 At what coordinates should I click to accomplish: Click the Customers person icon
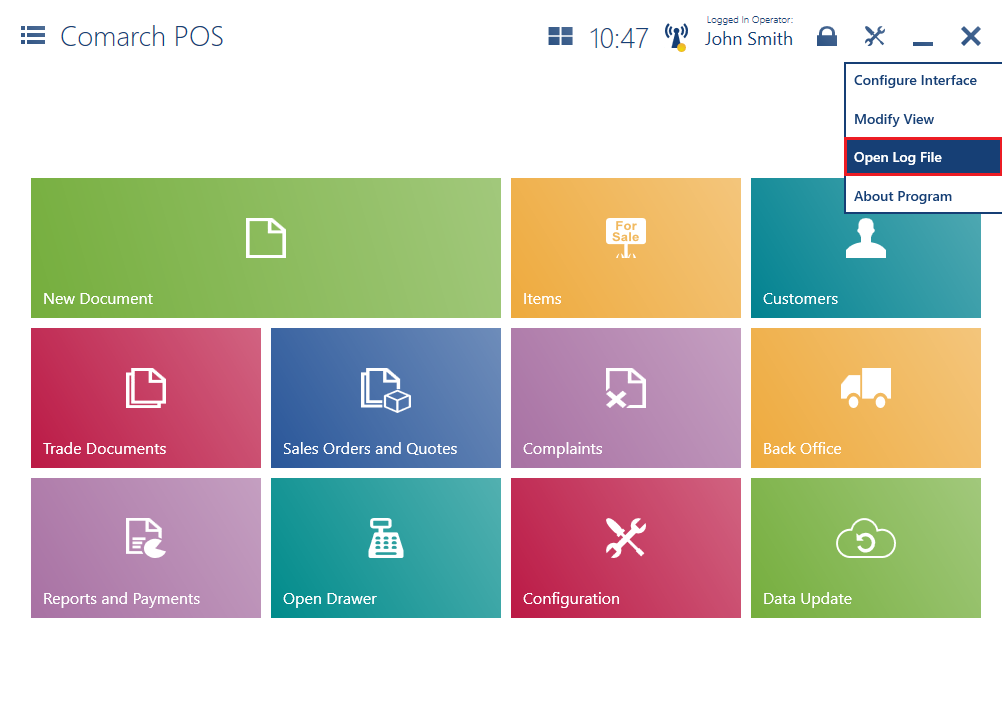(865, 238)
